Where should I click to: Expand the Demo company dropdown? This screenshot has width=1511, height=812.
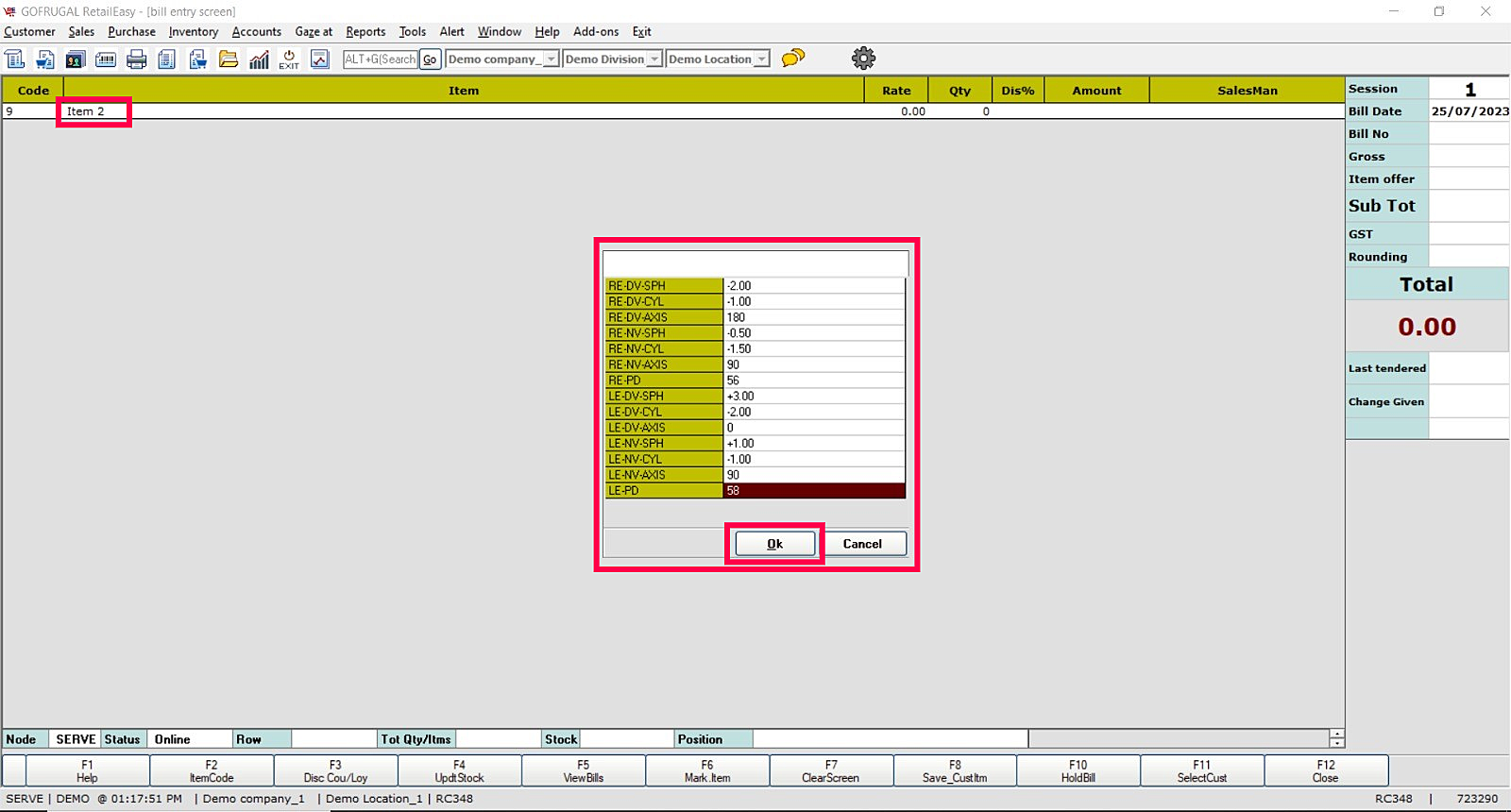pyautogui.click(x=552, y=59)
